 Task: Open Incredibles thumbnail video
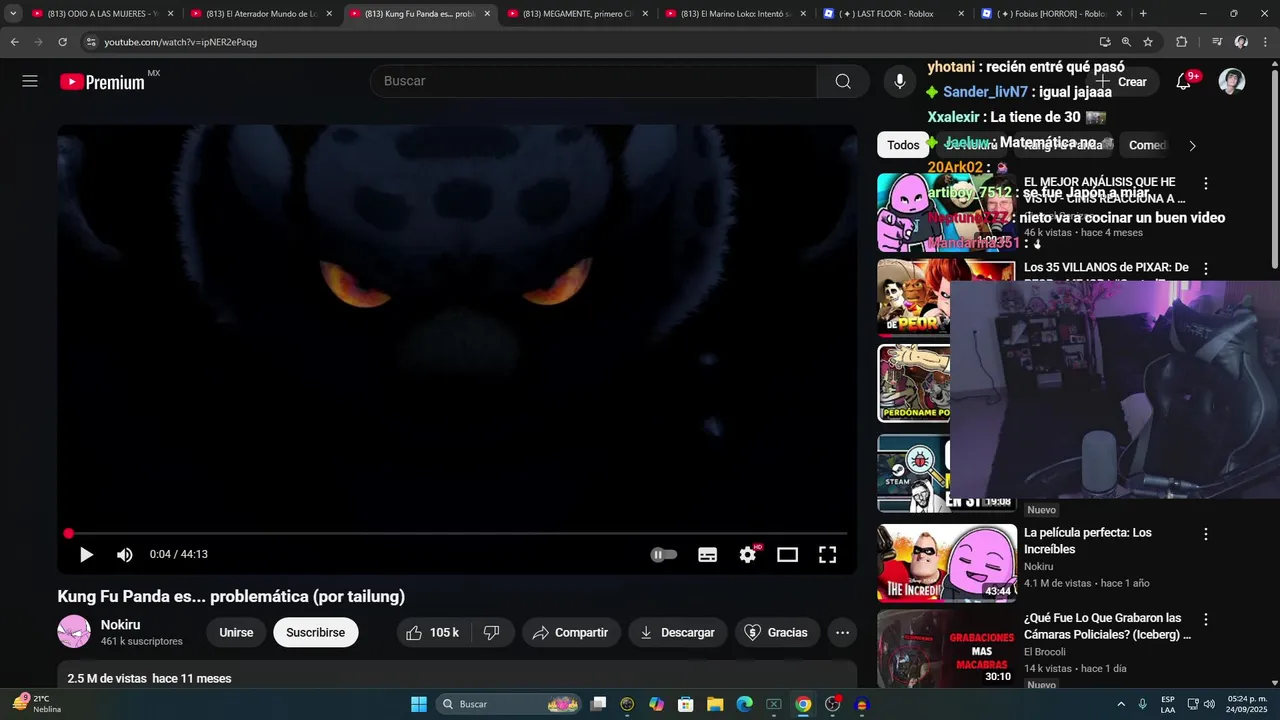pyautogui.click(x=947, y=563)
